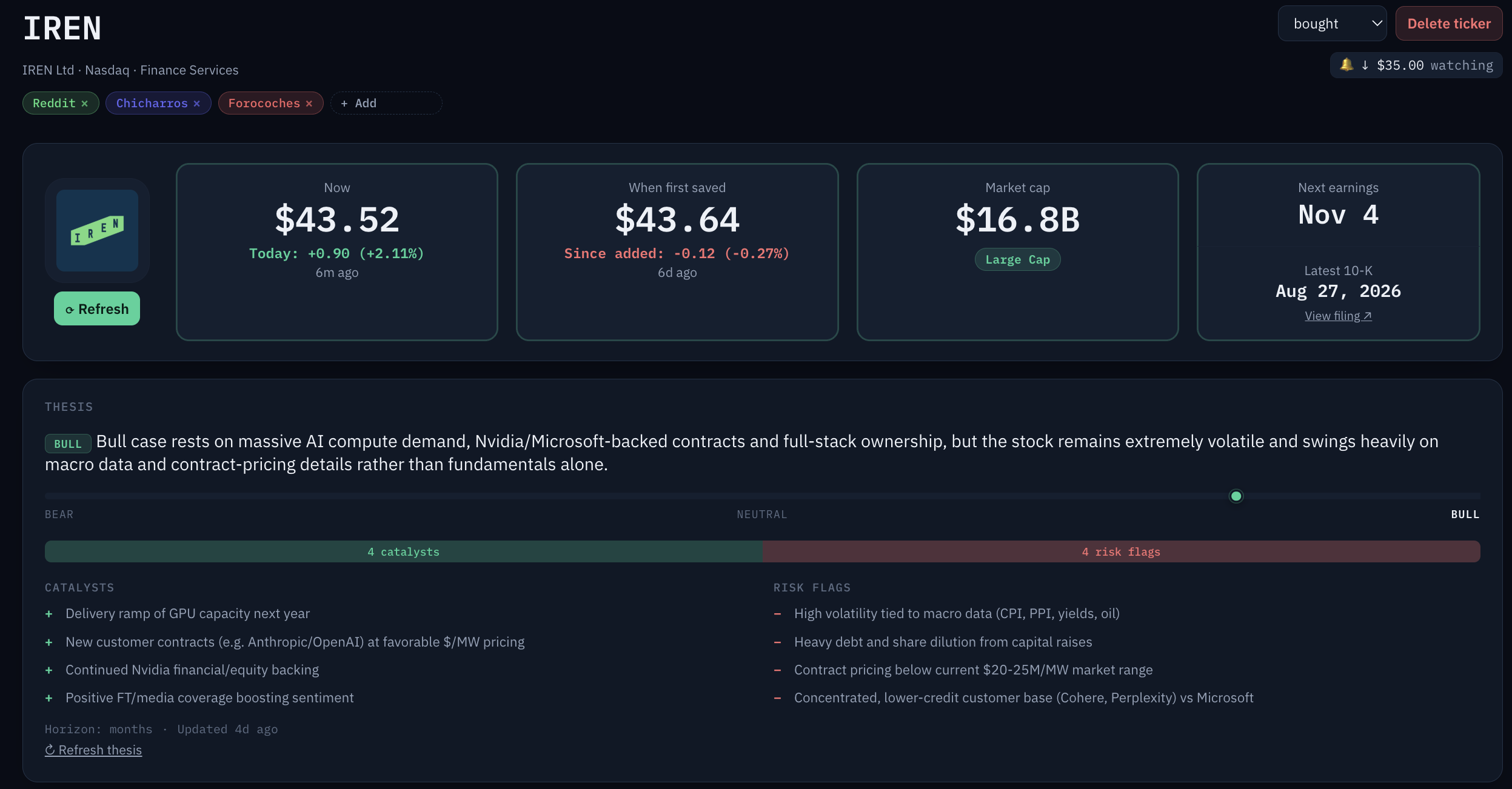Click the + Add tag input field
This screenshot has width=1512, height=789.
pos(386,103)
